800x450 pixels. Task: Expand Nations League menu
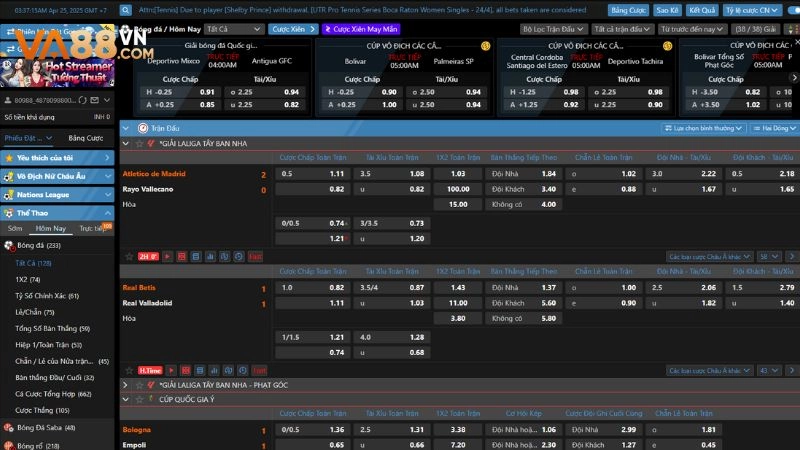[57, 195]
